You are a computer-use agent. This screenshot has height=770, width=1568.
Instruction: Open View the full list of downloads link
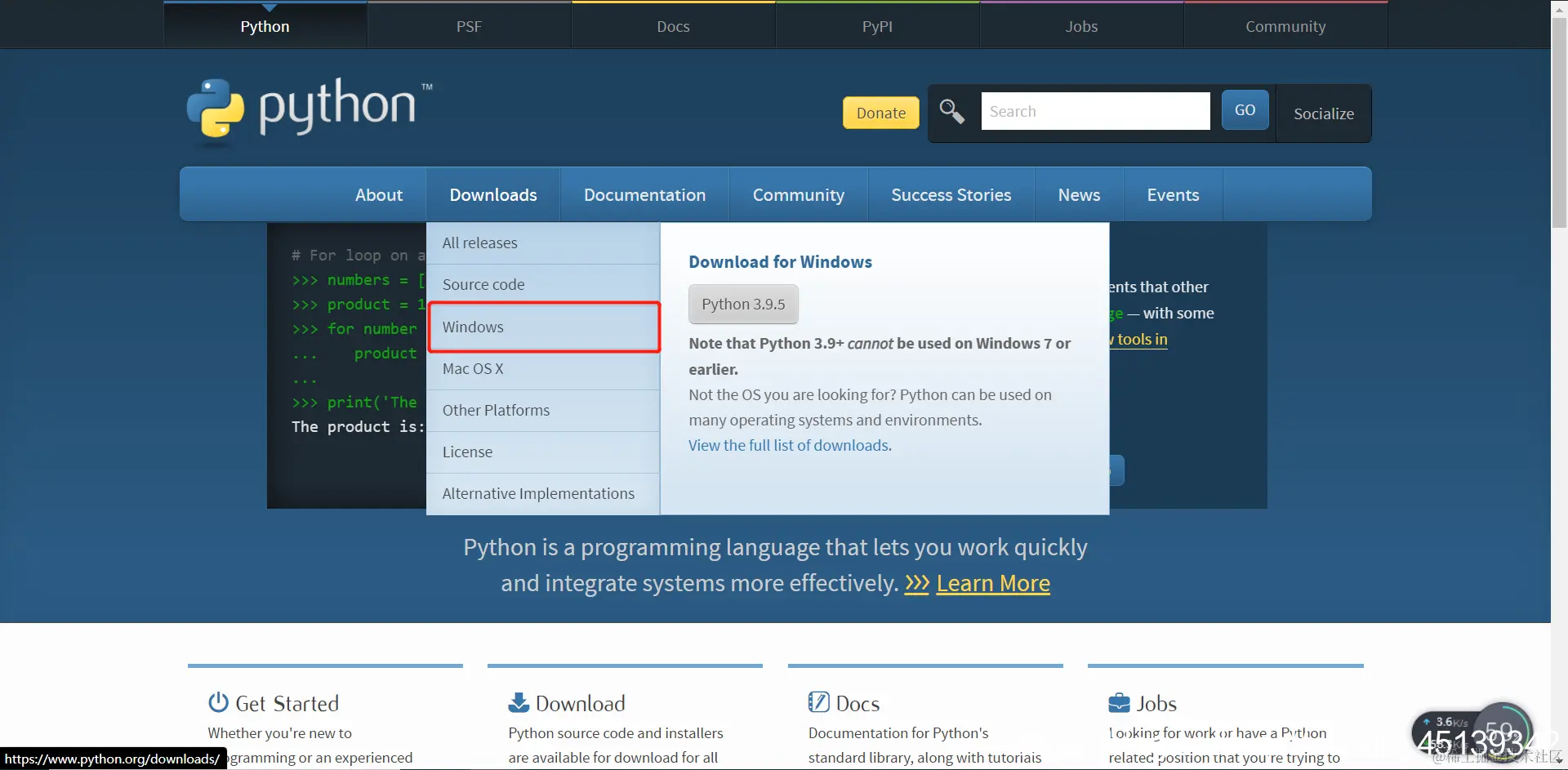[x=788, y=445]
